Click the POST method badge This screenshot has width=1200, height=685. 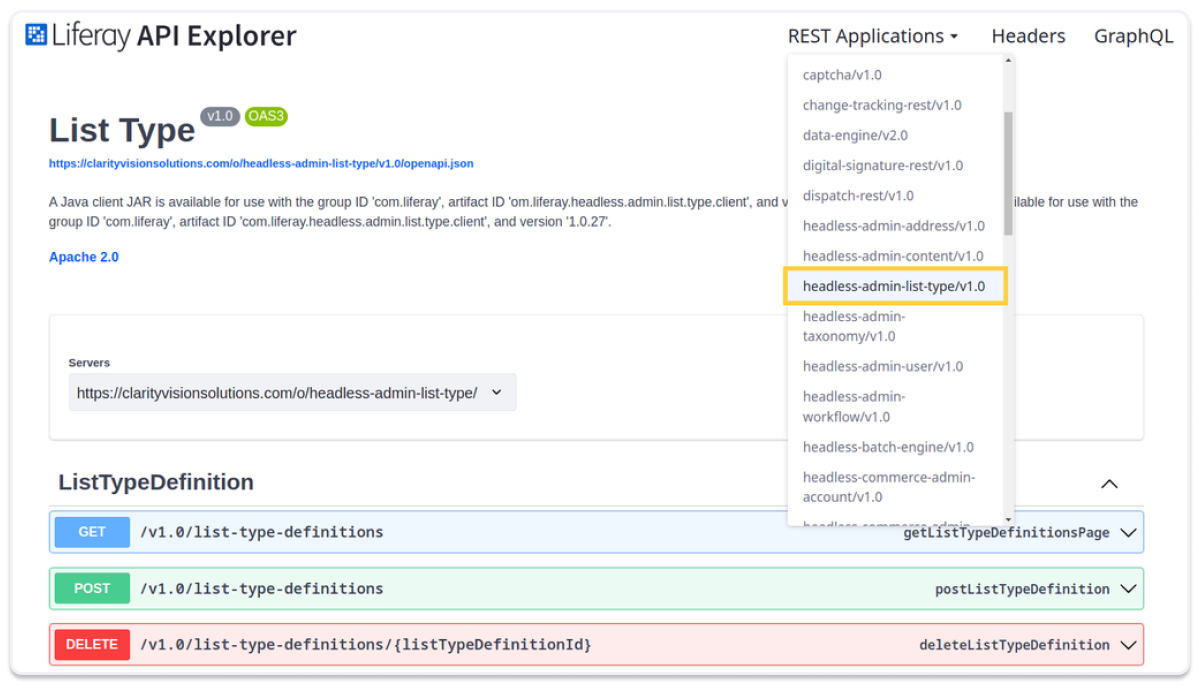(92, 588)
